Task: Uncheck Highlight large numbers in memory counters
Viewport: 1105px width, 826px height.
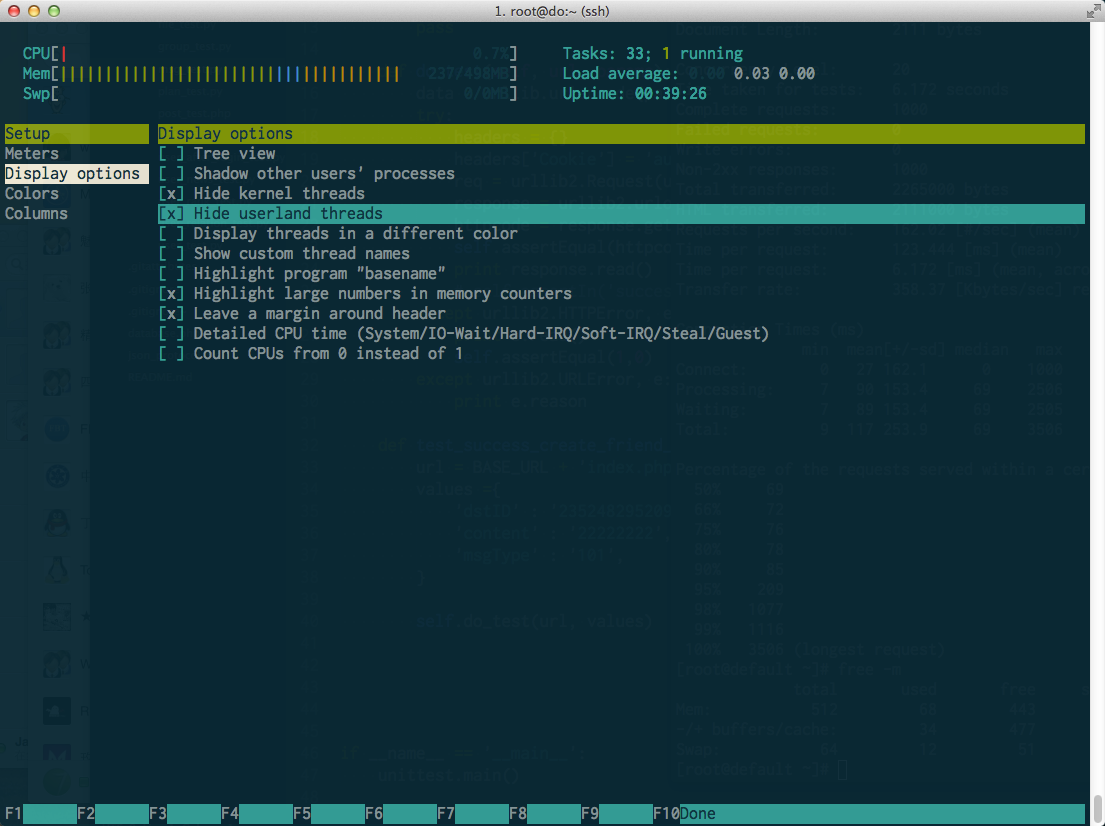Action: [x=171, y=293]
